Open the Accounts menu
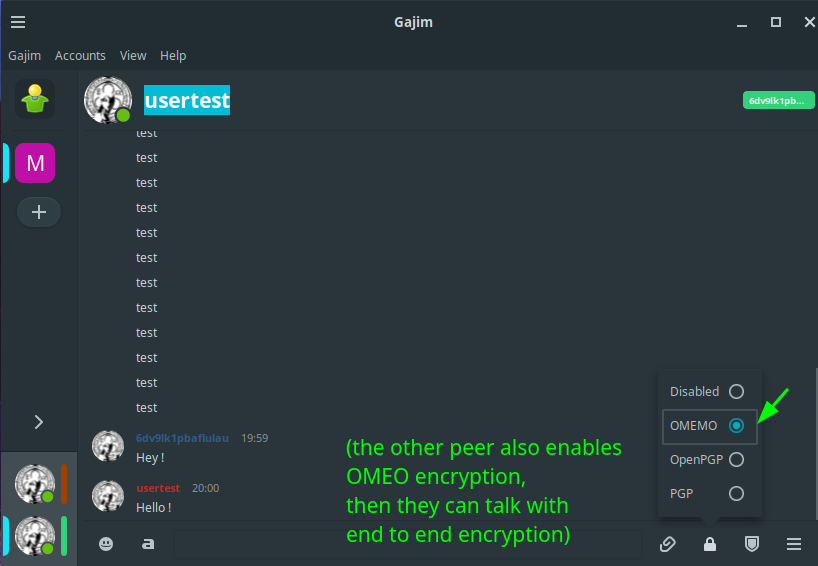The image size is (818, 566). pyautogui.click(x=80, y=55)
